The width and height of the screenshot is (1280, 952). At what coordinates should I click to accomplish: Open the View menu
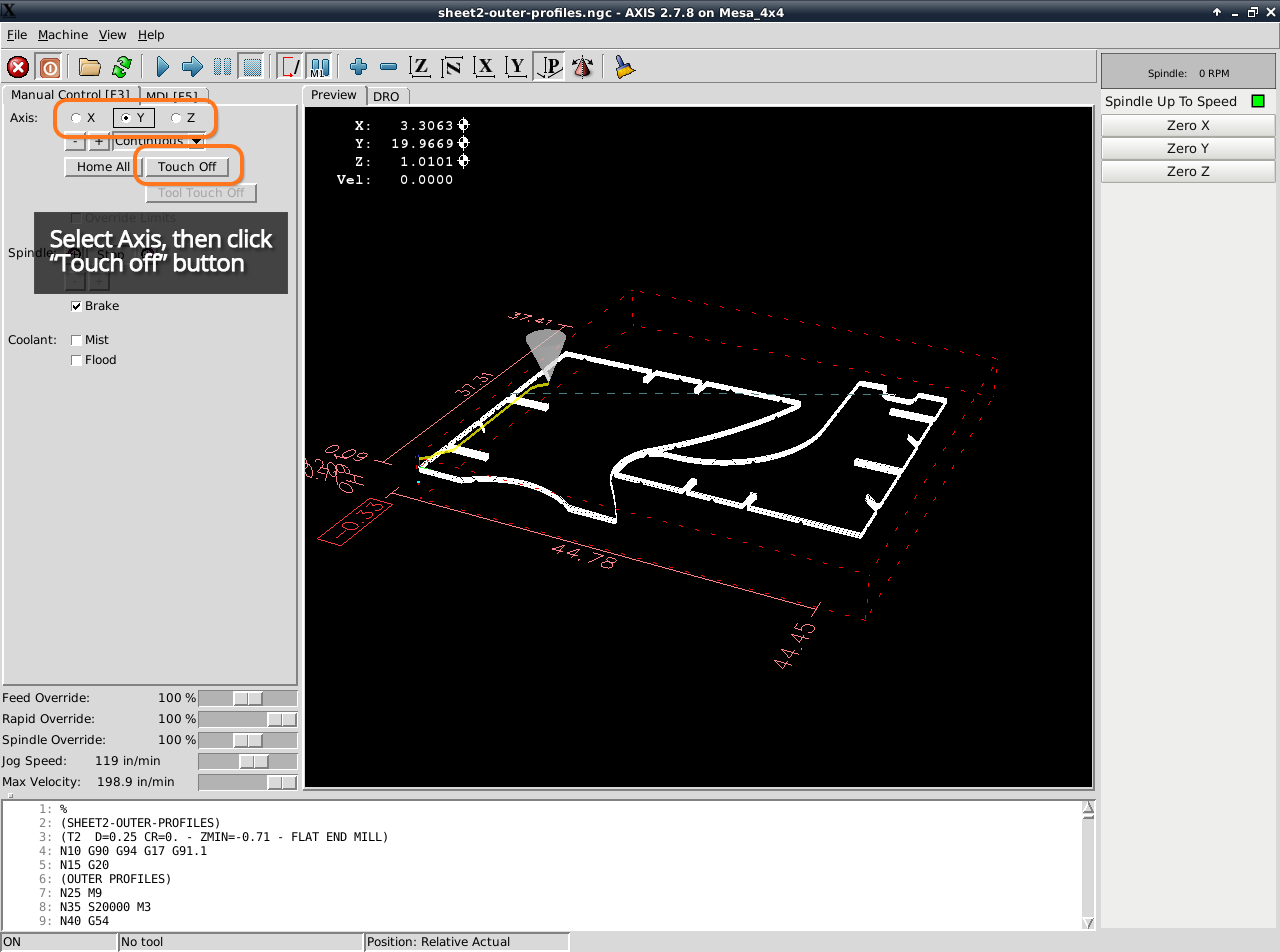113,34
